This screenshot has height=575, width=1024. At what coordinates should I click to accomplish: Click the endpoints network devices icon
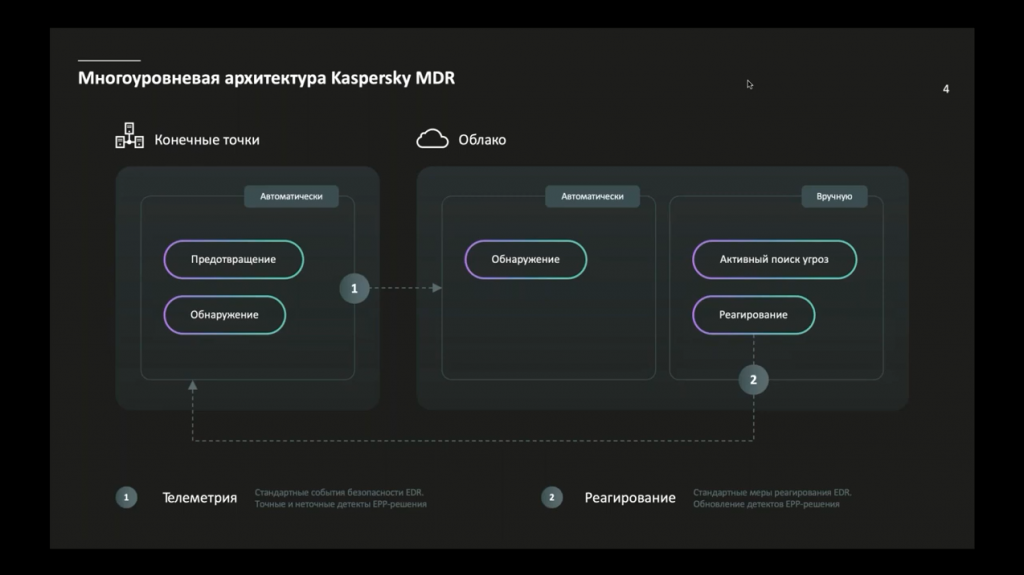click(x=129, y=135)
